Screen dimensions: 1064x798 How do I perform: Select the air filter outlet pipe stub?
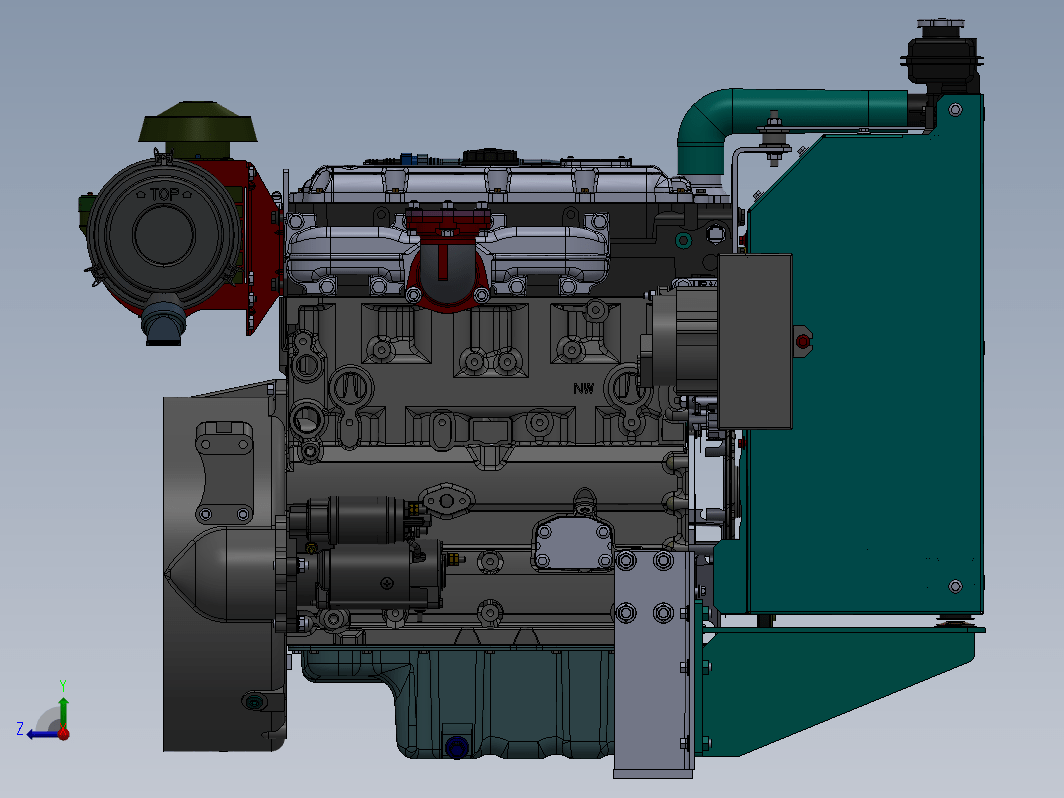164,322
